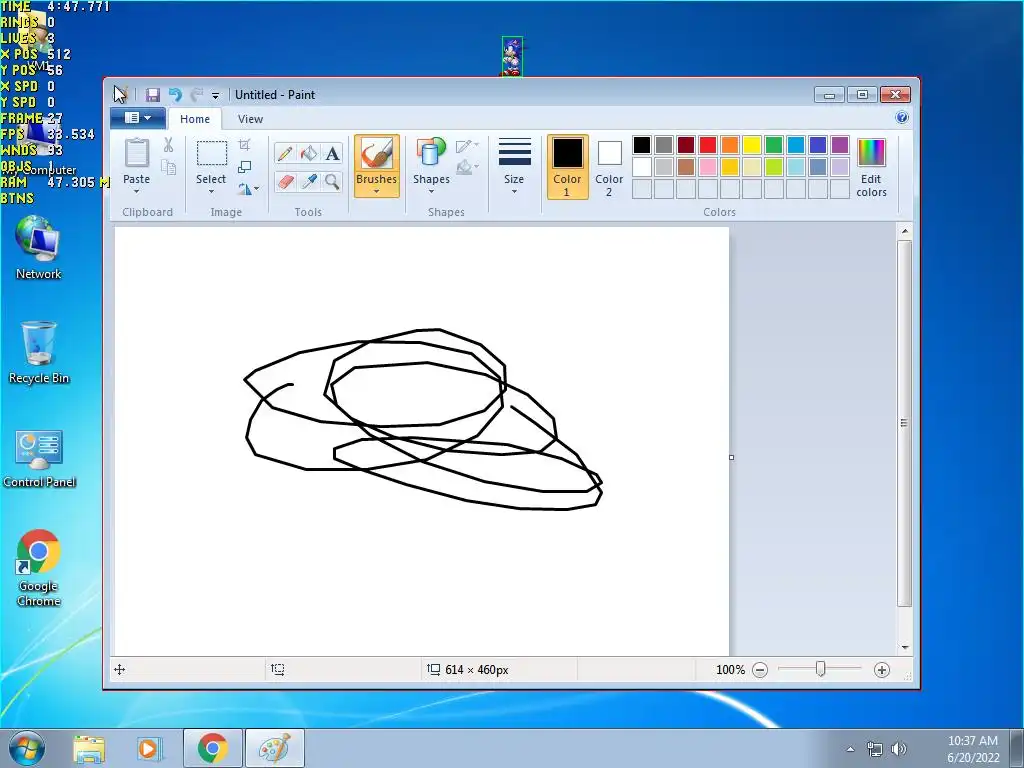Viewport: 1024px width, 768px height.
Task: Pick the yellow color swatch
Action: pos(752,145)
